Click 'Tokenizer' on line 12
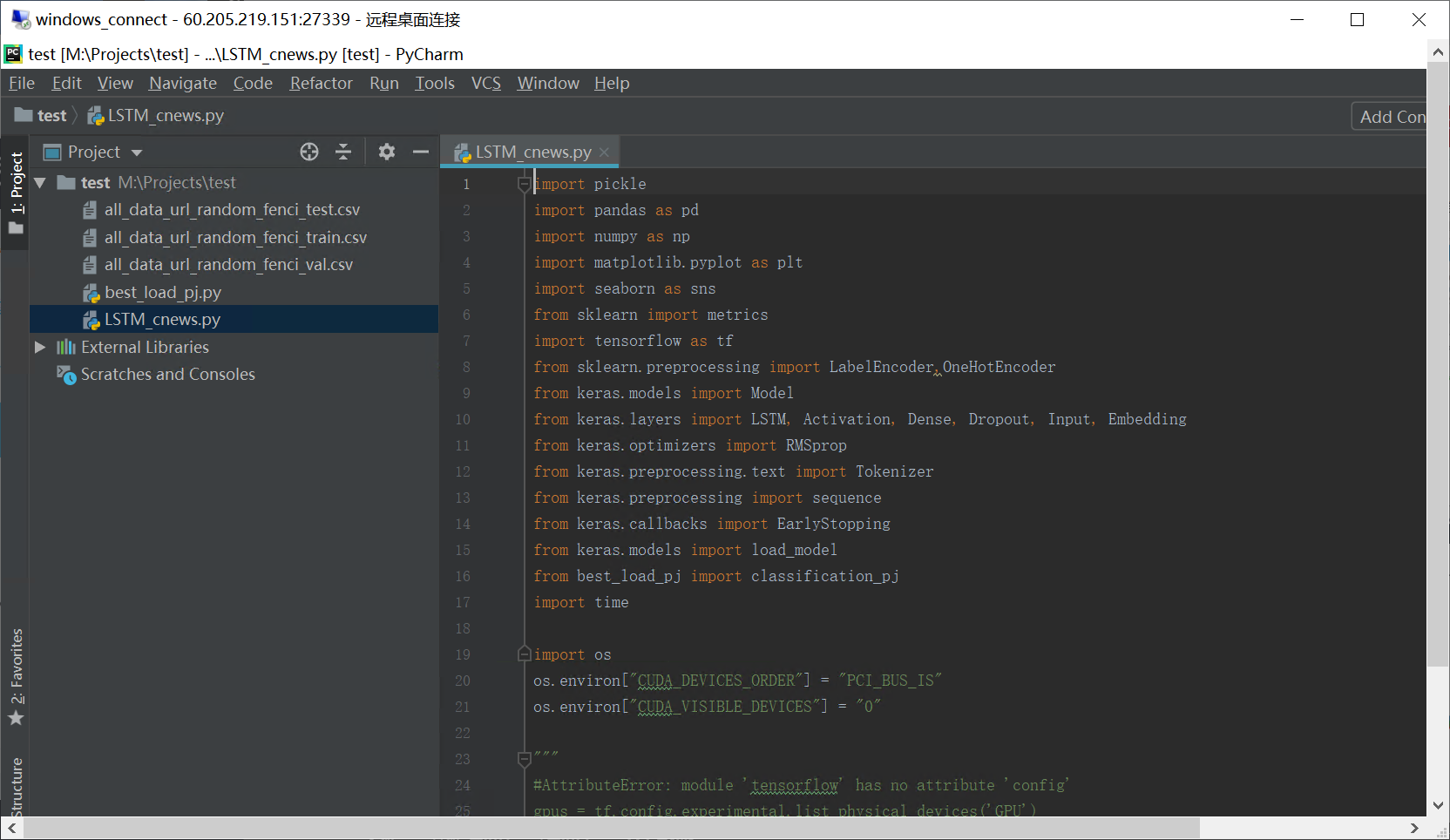 pos(895,471)
